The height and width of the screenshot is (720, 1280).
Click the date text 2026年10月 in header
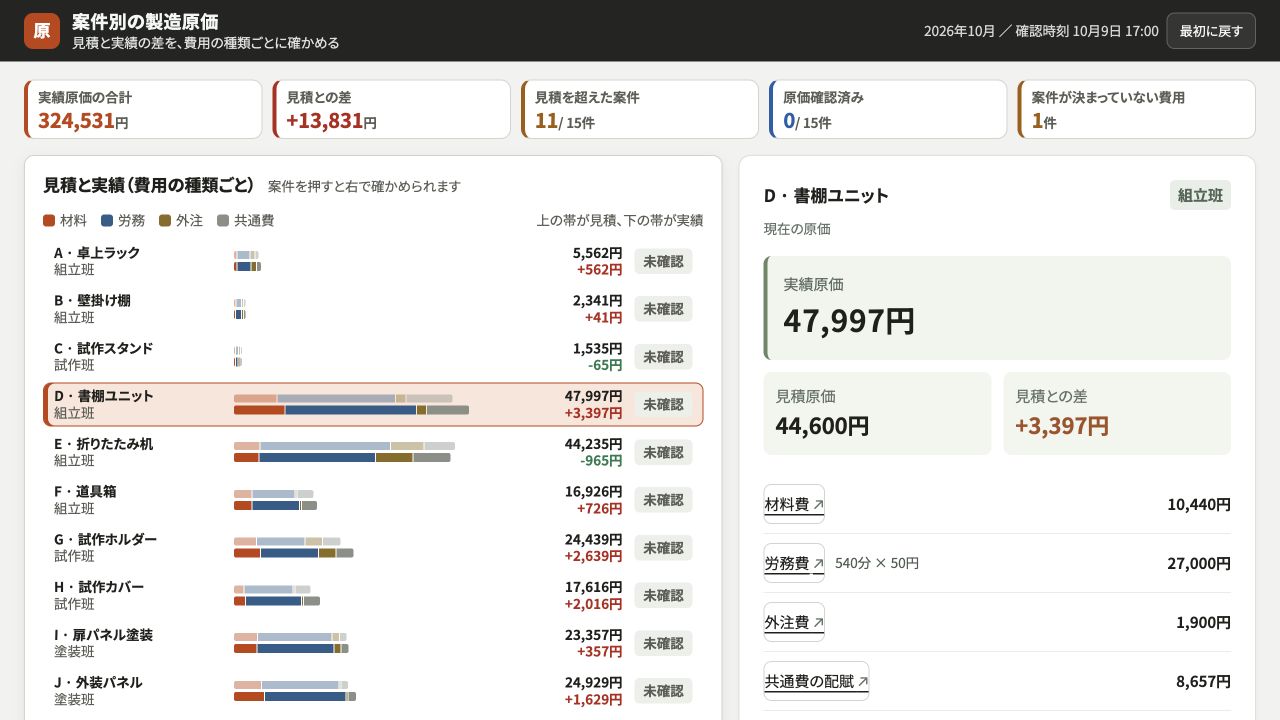click(959, 31)
